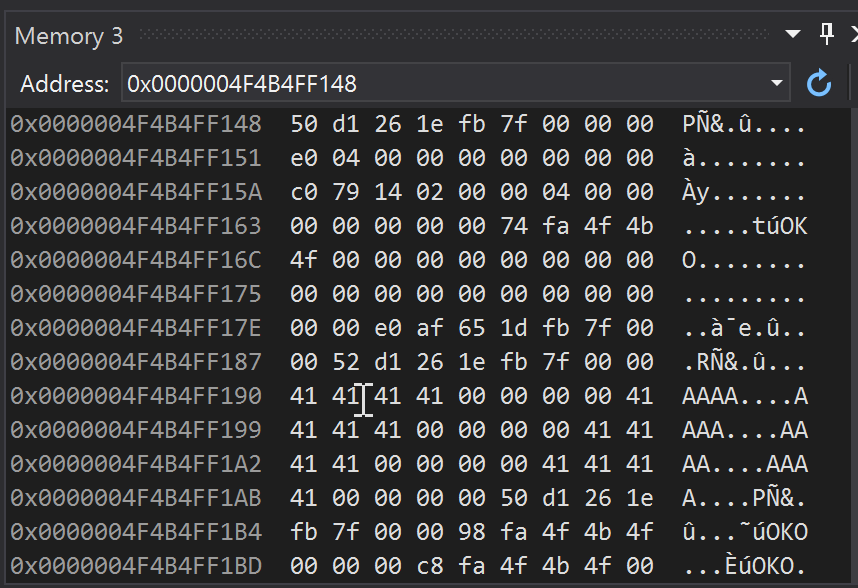
Task: Expand the Address combo box dropdown
Action: click(x=777, y=84)
